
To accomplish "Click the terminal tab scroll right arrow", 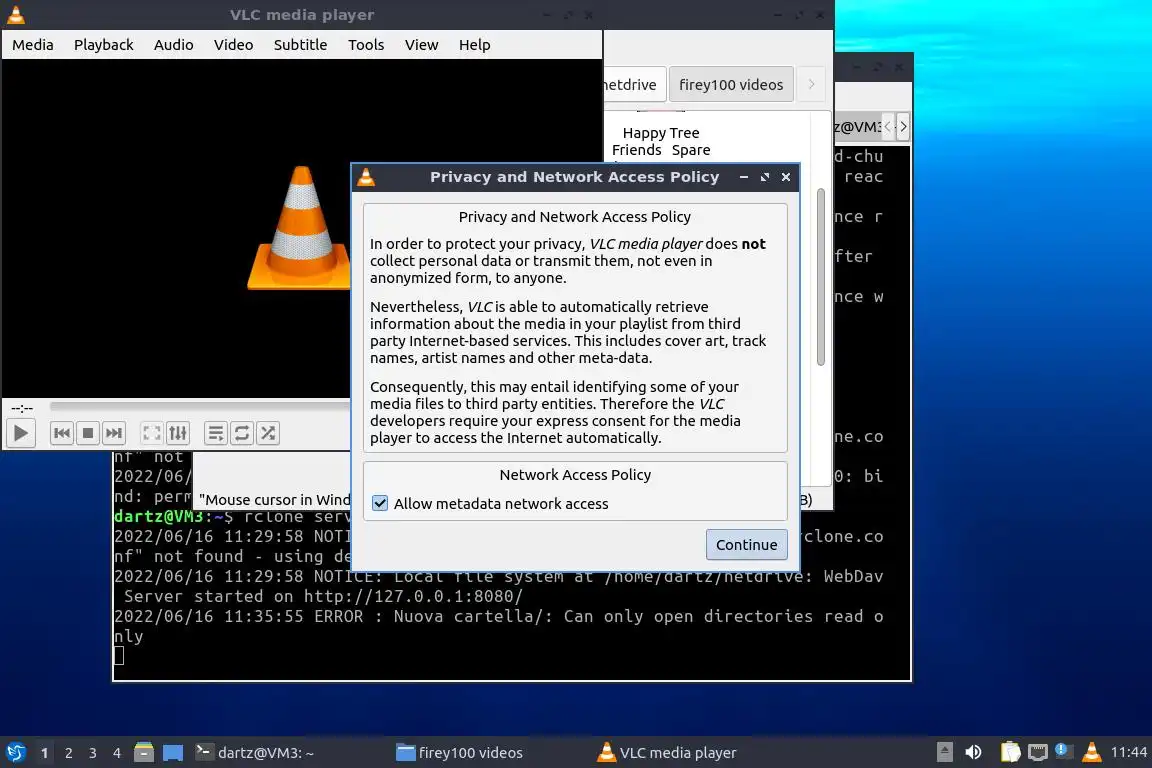I will [904, 126].
